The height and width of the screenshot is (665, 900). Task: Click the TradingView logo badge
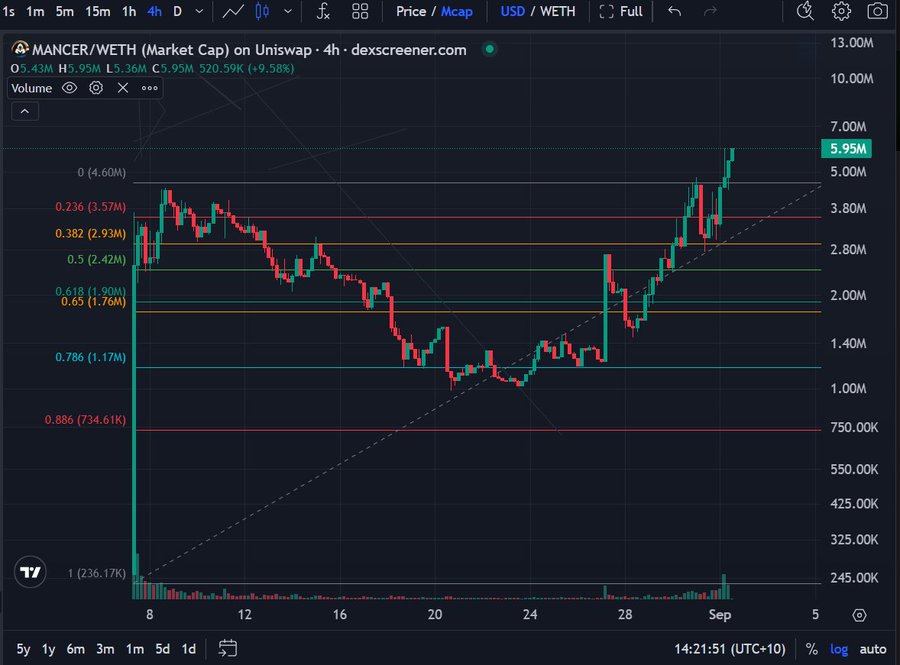tap(30, 572)
